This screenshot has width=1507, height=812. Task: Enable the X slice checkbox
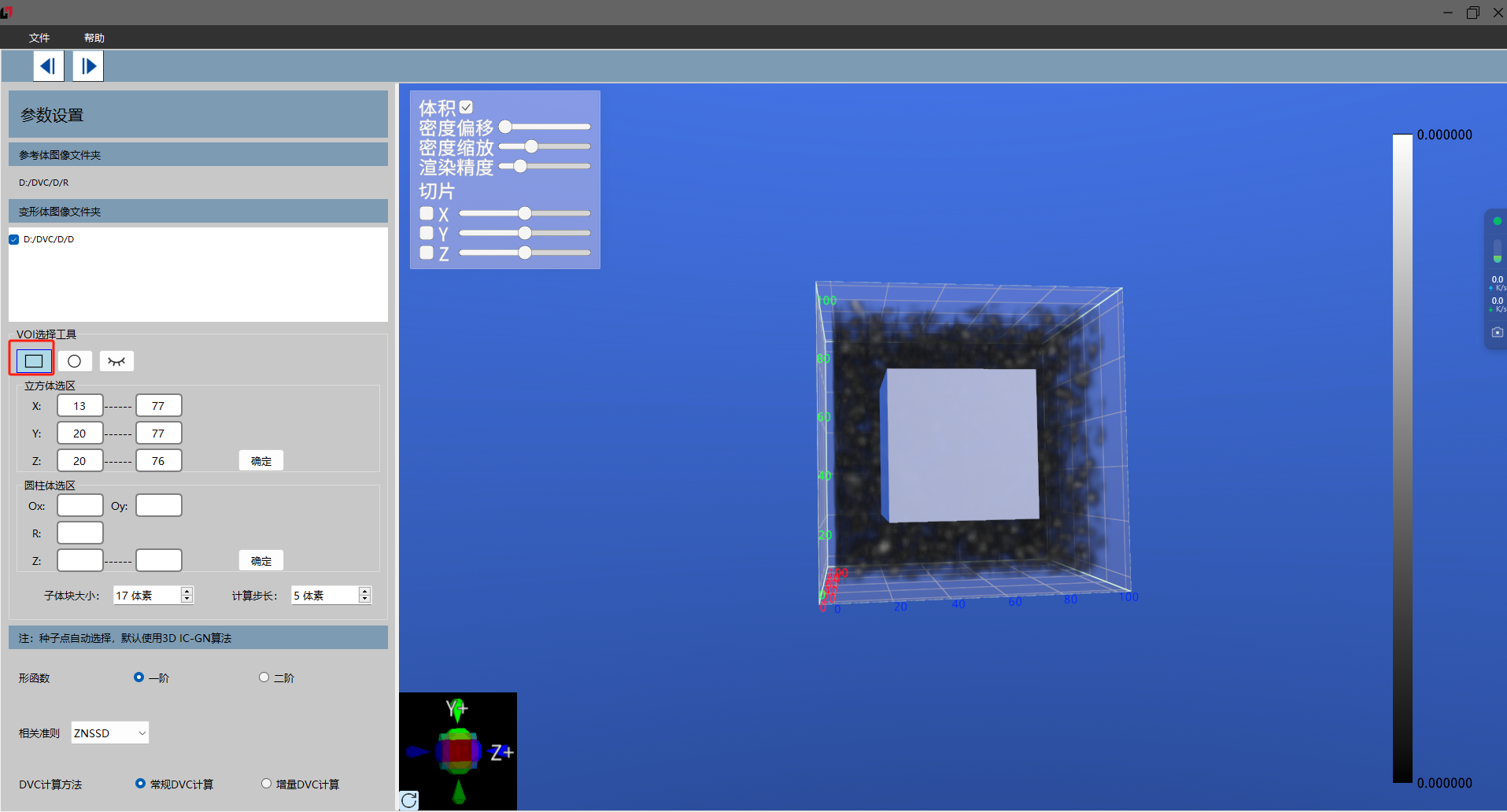[427, 213]
